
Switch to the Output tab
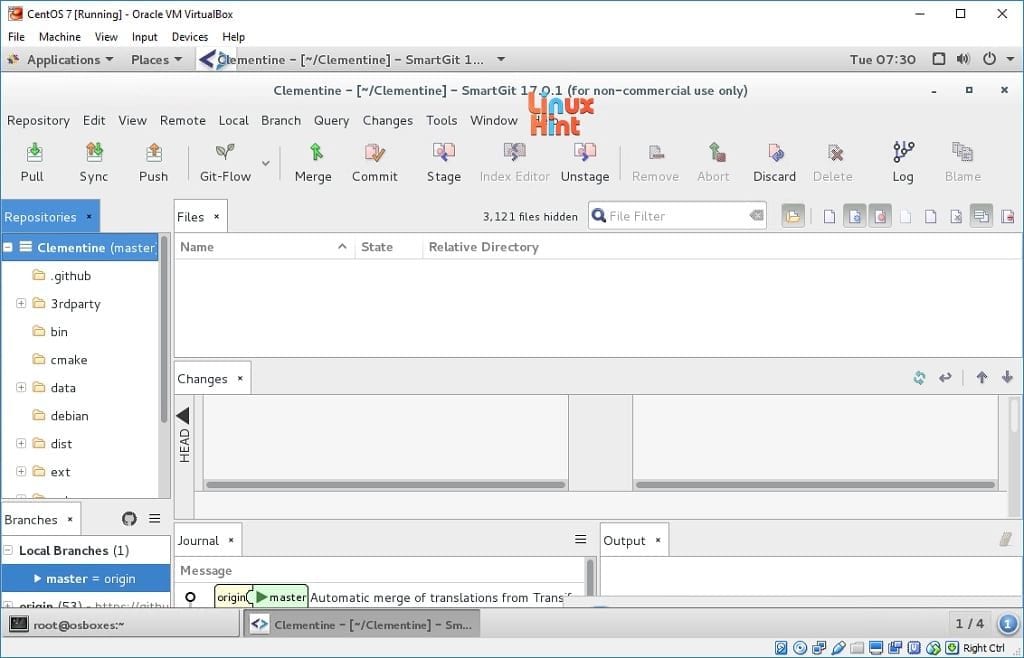[624, 541]
